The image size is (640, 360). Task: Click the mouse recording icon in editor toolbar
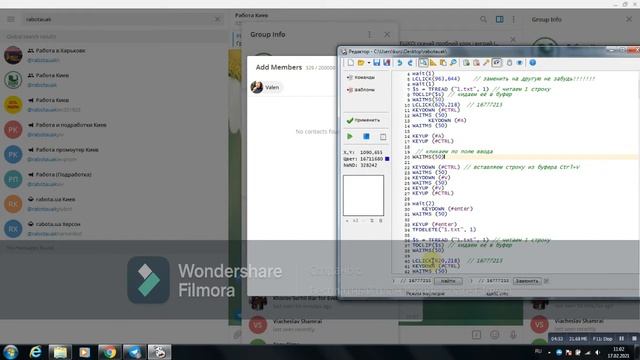pyautogui.click(x=509, y=63)
